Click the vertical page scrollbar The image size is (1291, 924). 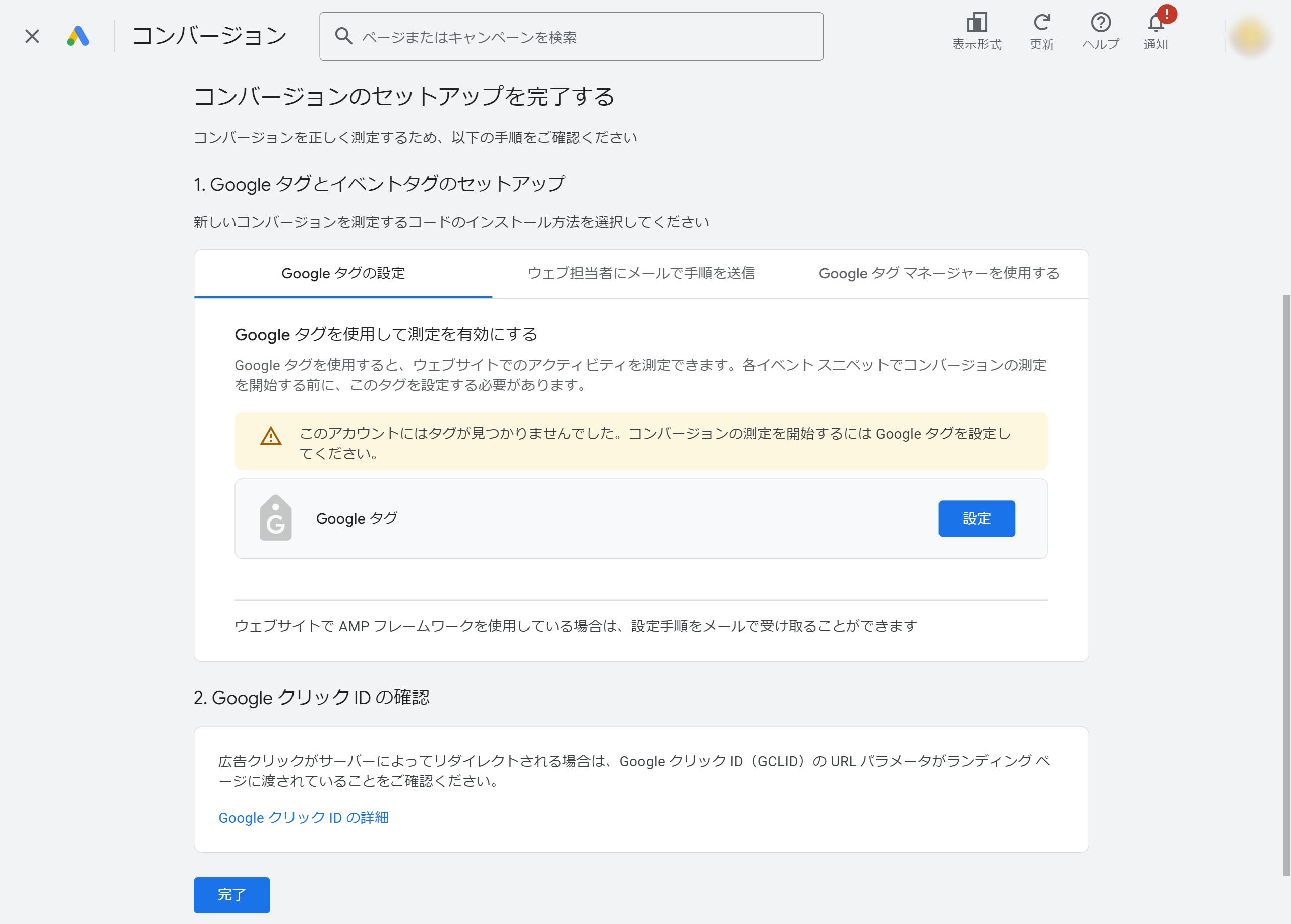pyautogui.click(x=1286, y=585)
